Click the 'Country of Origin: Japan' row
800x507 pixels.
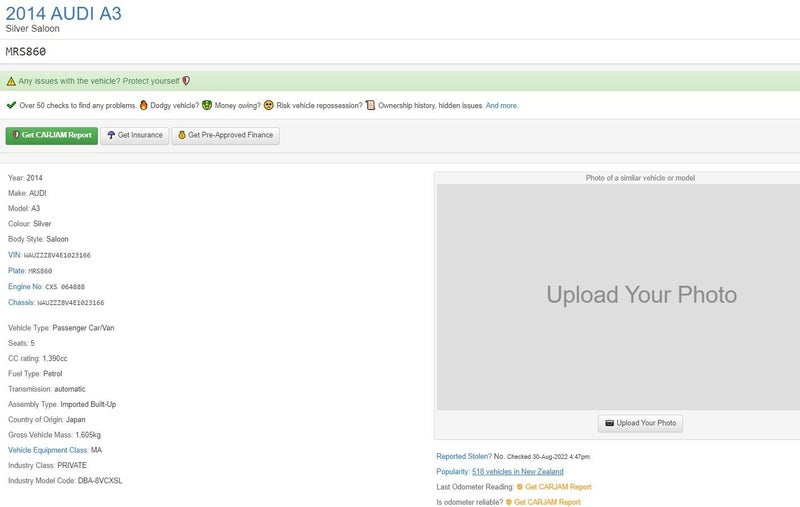(x=46, y=420)
